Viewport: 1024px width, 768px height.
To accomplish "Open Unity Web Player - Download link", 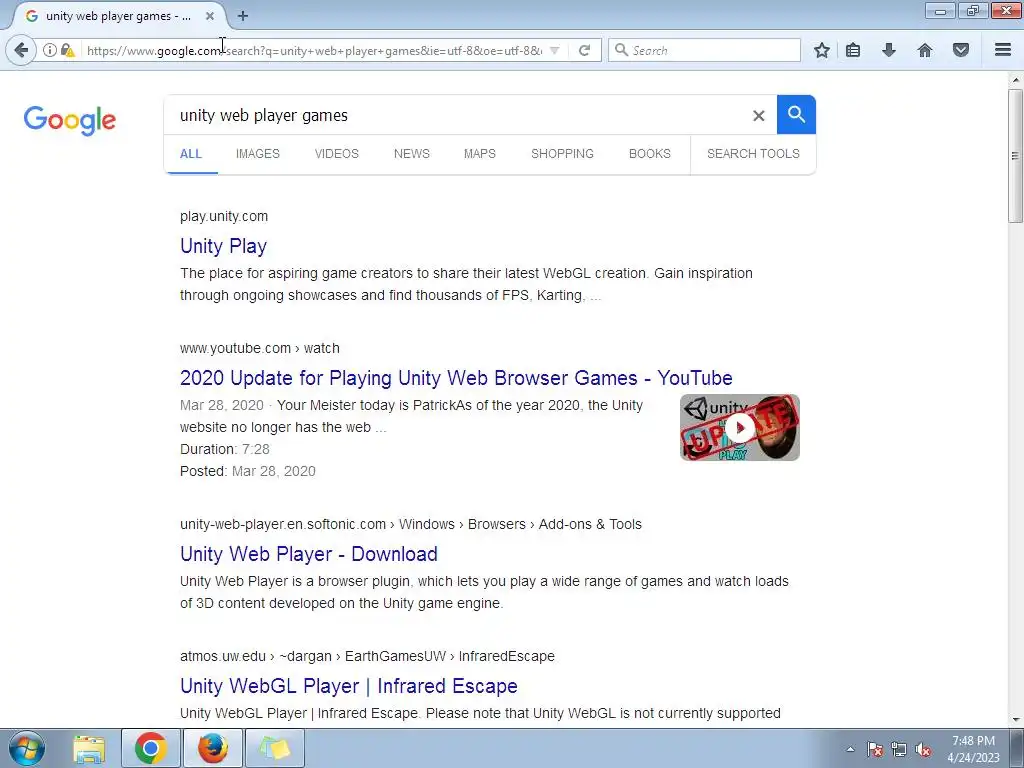I will 309,554.
